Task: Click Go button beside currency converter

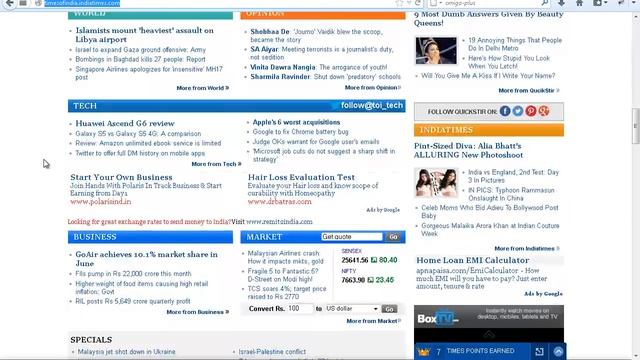Action: (x=389, y=309)
